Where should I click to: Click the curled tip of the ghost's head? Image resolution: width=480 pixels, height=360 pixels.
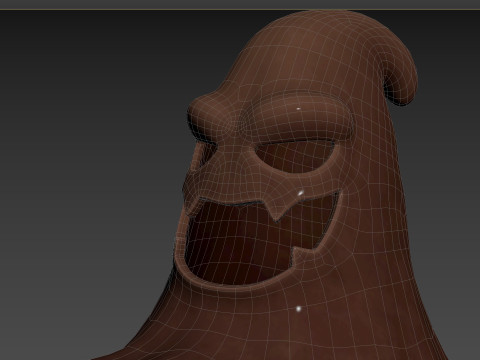(x=400, y=83)
